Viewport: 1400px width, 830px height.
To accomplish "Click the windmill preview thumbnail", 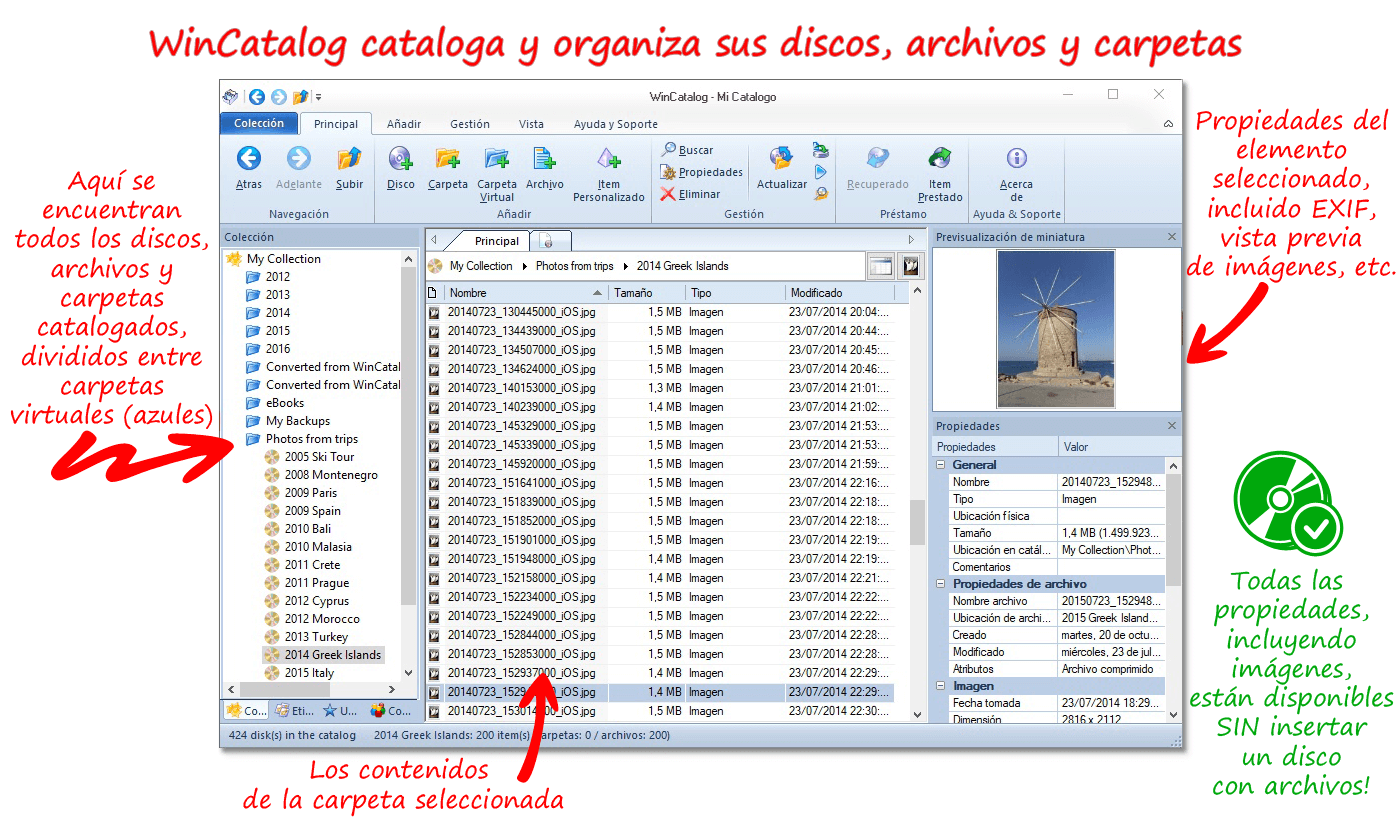I will click(x=1056, y=329).
